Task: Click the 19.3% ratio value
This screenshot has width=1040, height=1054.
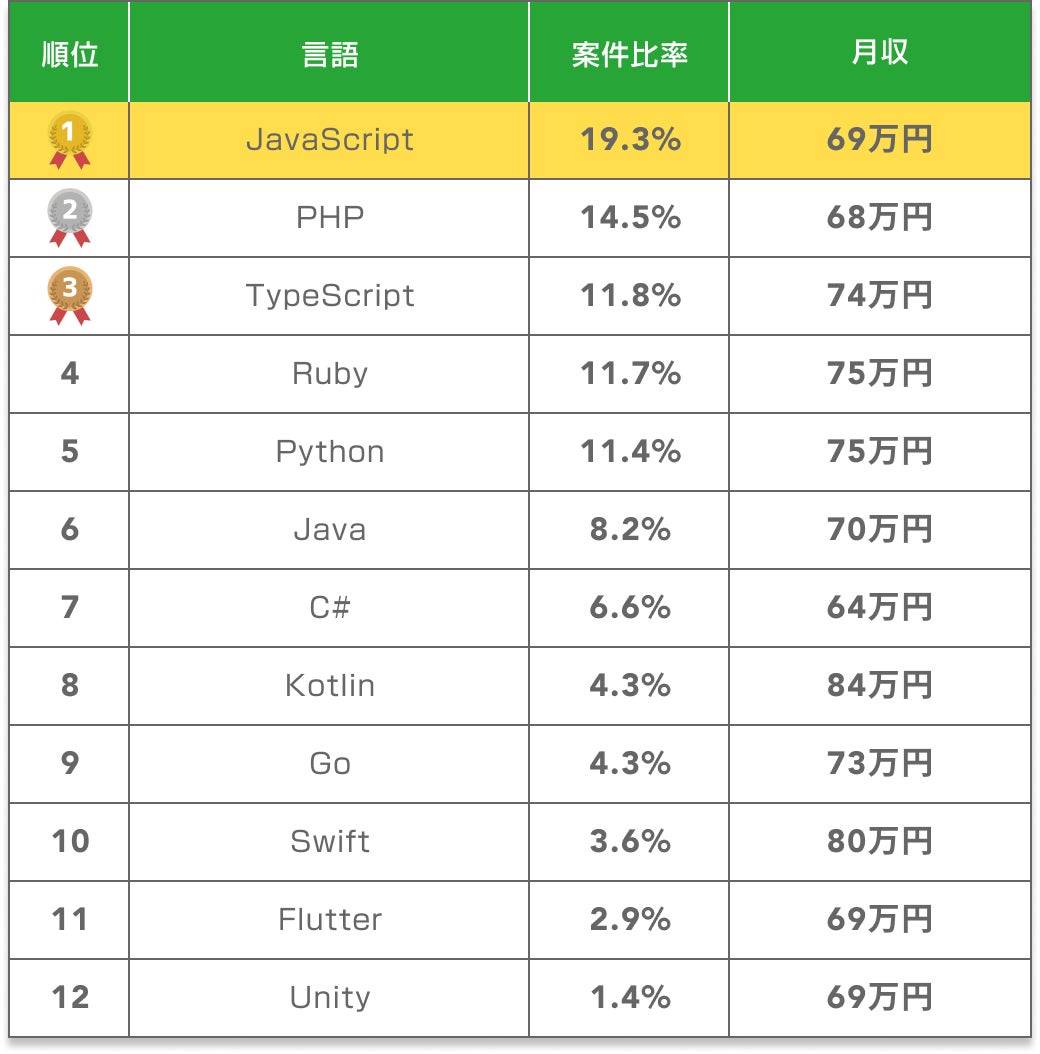Action: pyautogui.click(x=630, y=140)
